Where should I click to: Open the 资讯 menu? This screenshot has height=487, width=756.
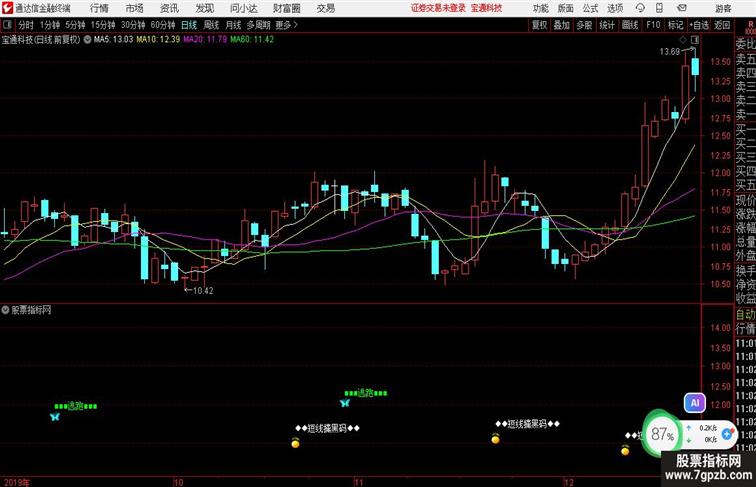(169, 8)
